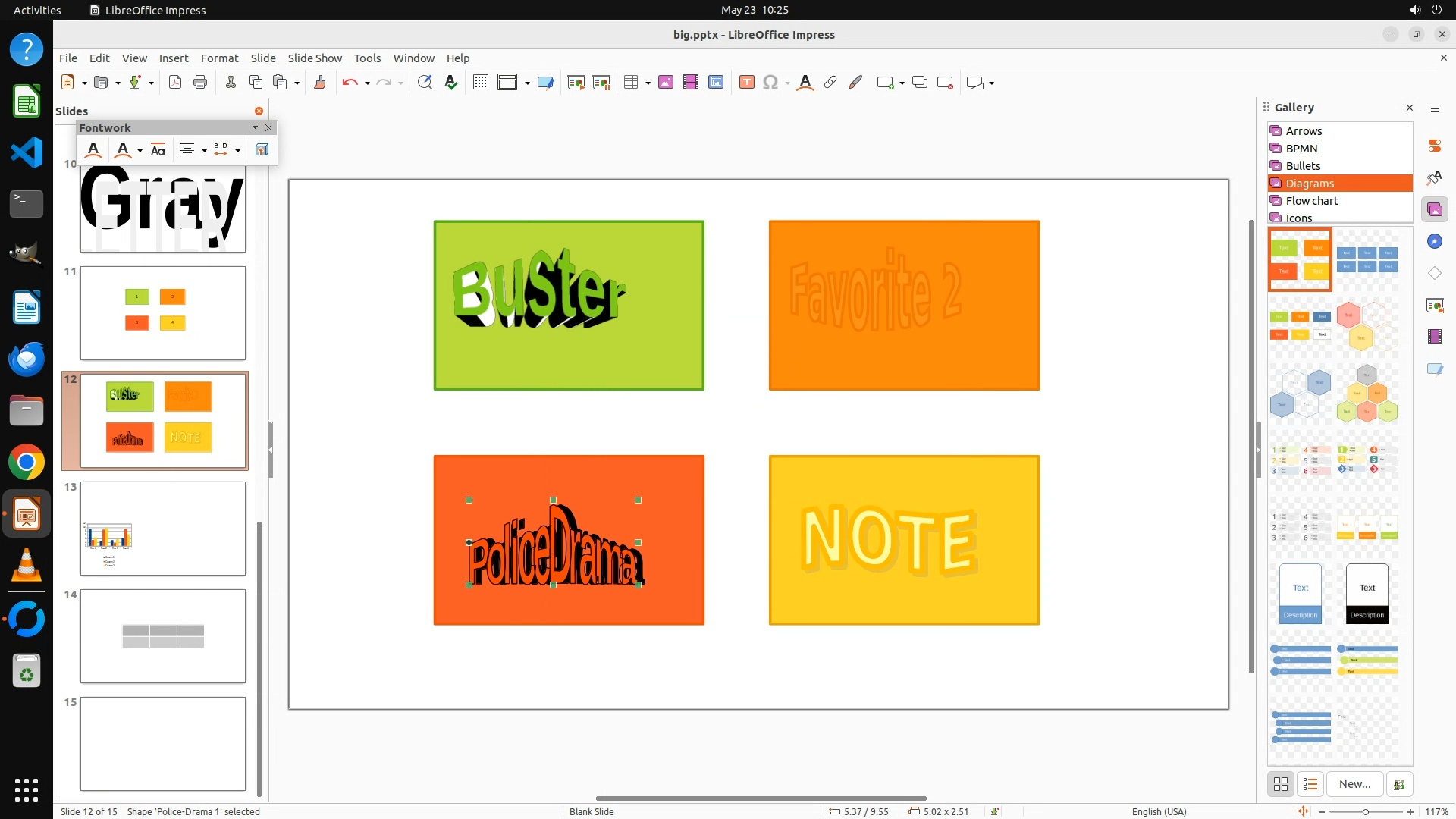
Task: Open the Find and Replace tool
Action: point(425,83)
